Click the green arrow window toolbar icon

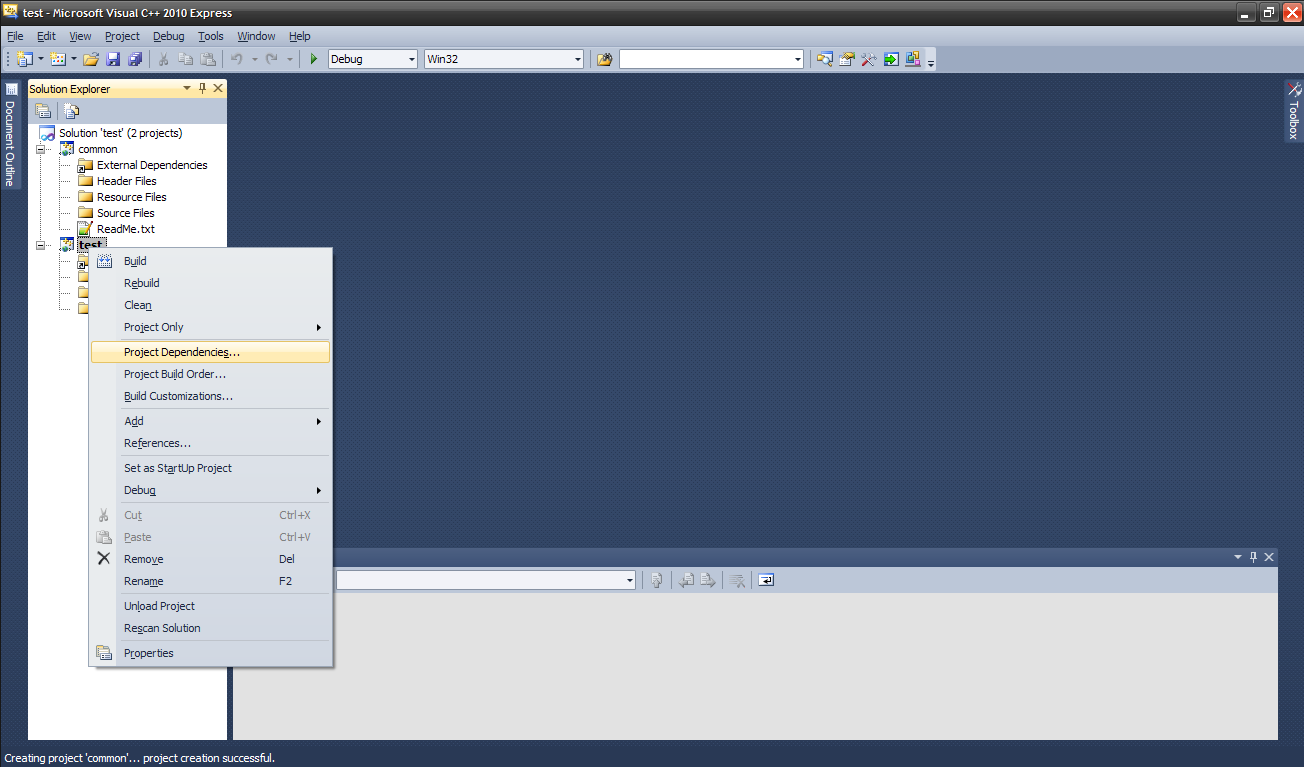click(890, 59)
